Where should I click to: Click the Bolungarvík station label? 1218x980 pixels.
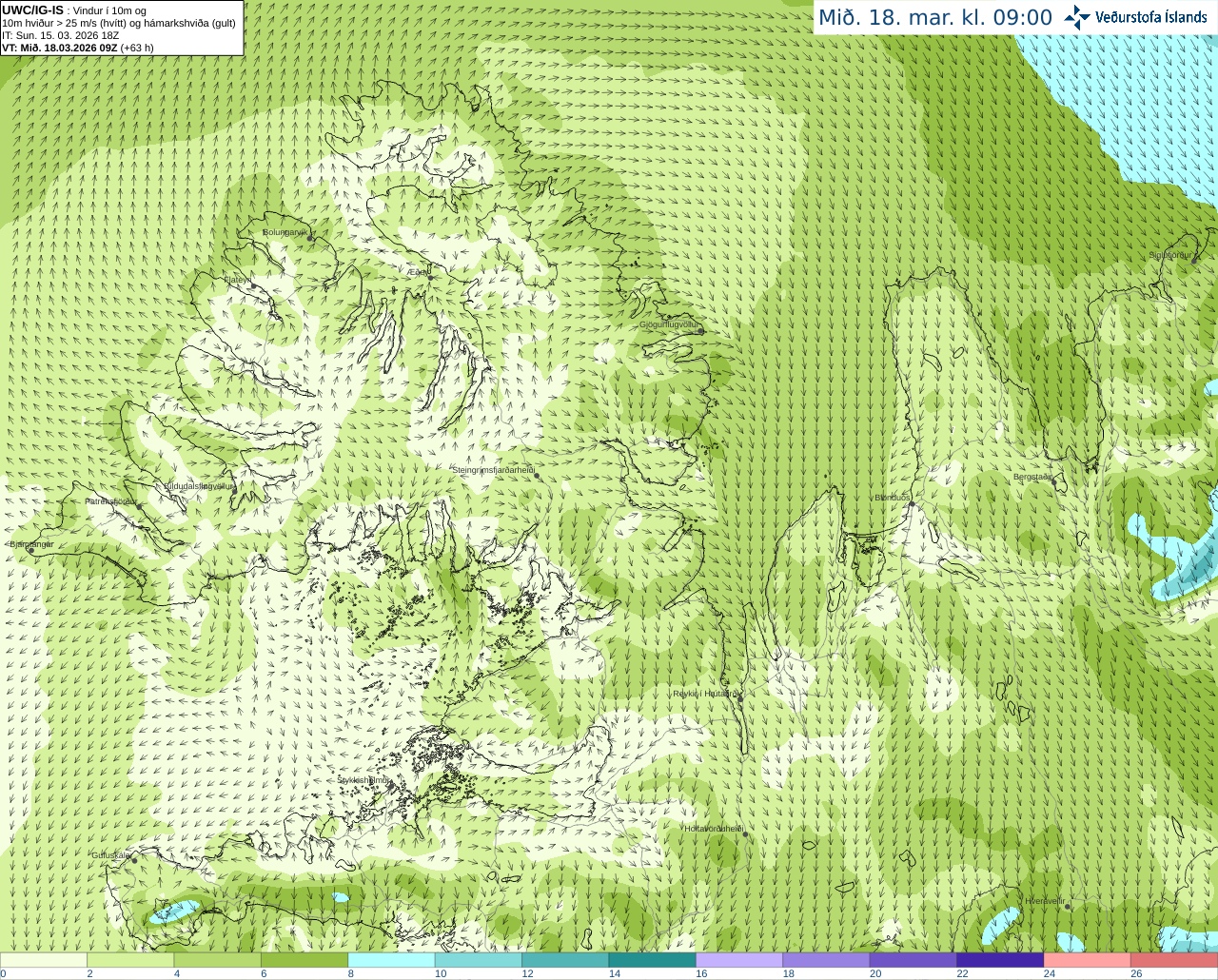tap(284, 232)
